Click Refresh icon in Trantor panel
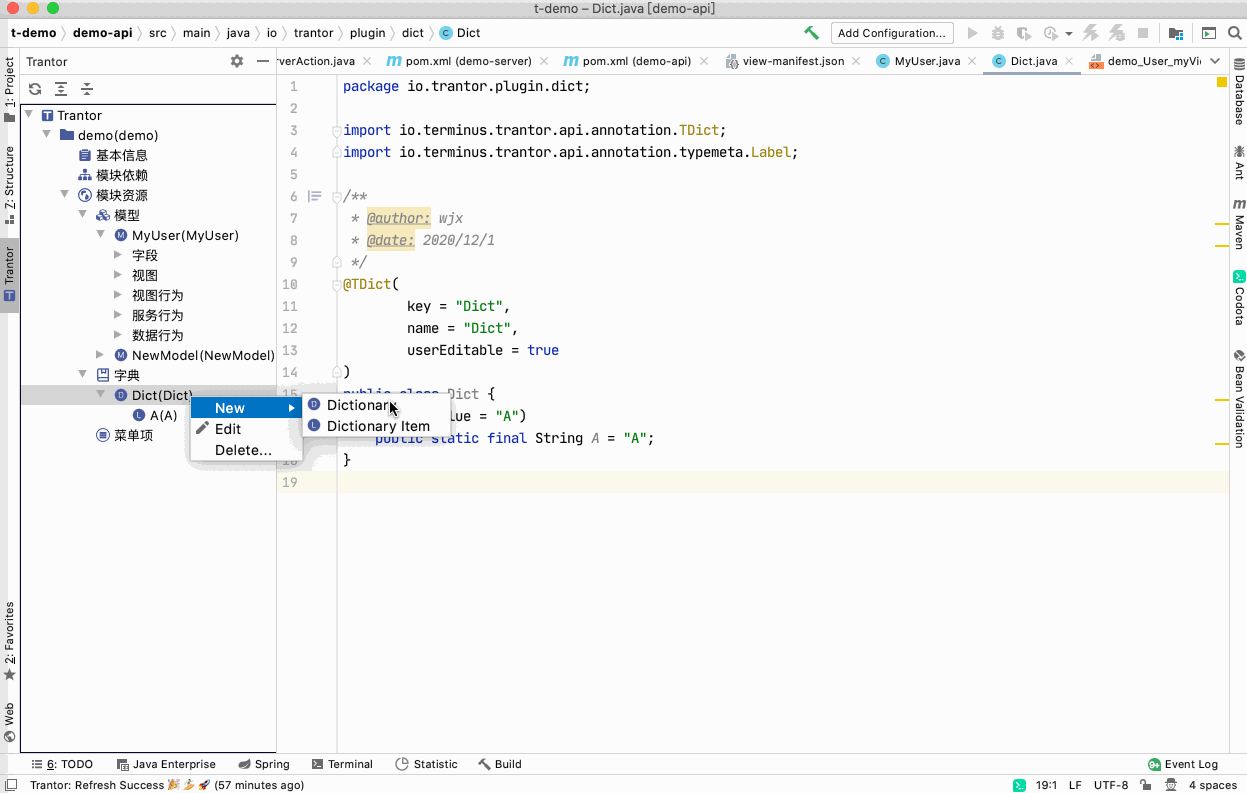Image resolution: width=1247 pixels, height=793 pixels. pyautogui.click(x=35, y=88)
